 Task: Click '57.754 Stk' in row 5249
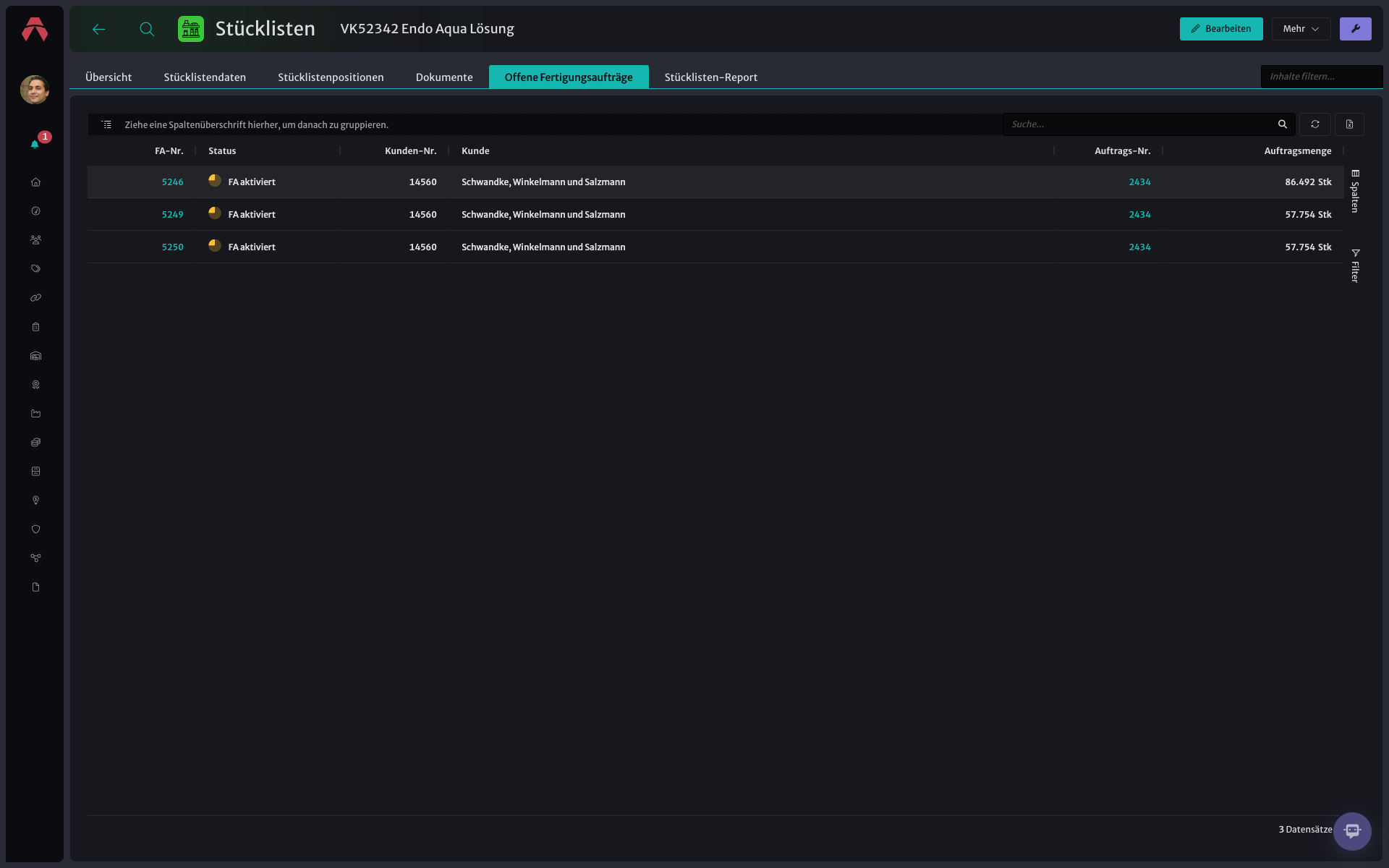point(1308,214)
